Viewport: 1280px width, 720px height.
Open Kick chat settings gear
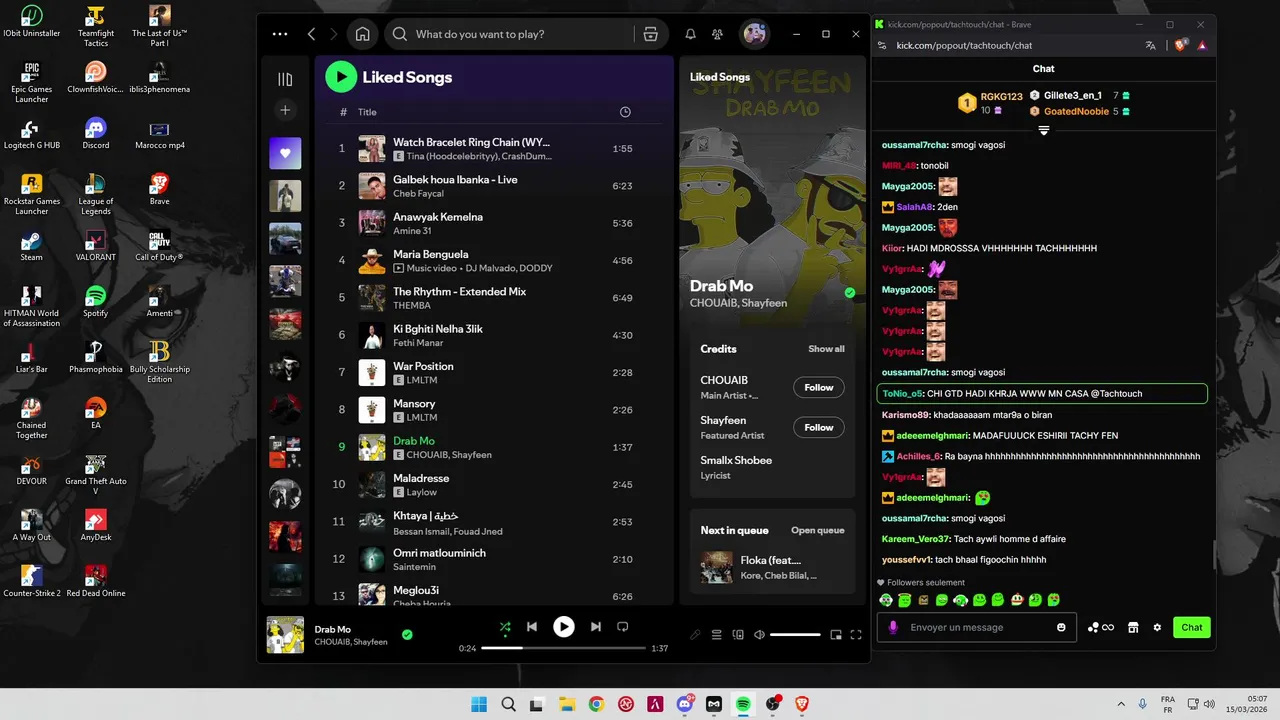(1157, 627)
